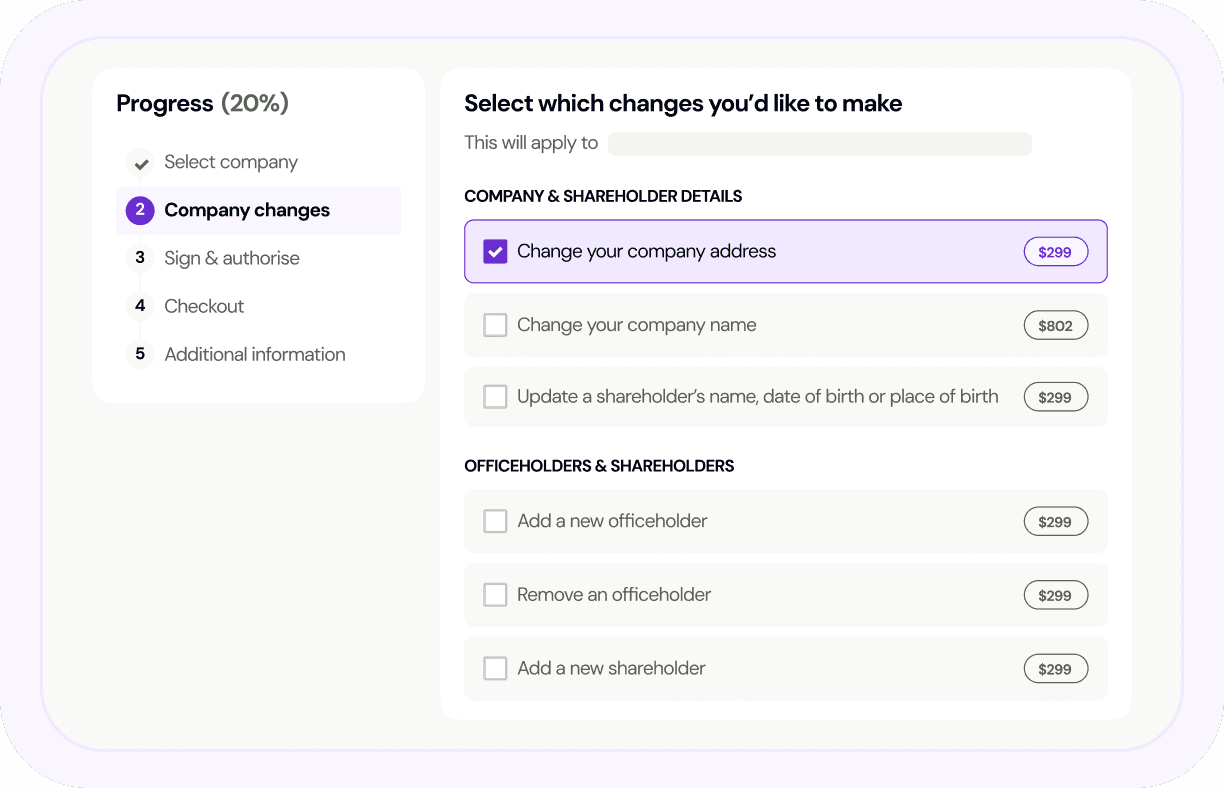Uncheck the Change your company address checkbox
The height and width of the screenshot is (788, 1224).
[x=495, y=252]
